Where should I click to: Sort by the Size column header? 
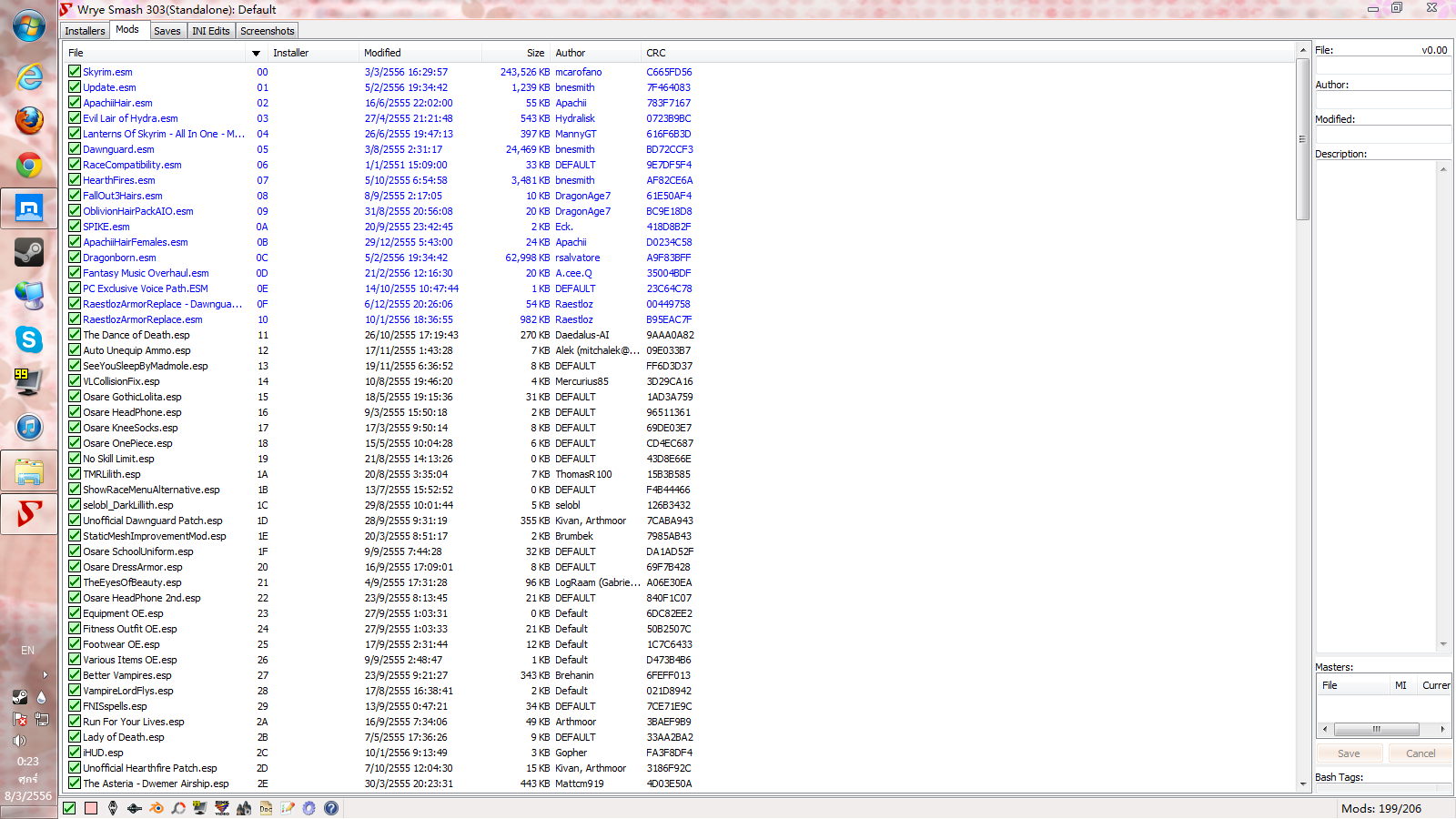point(516,53)
